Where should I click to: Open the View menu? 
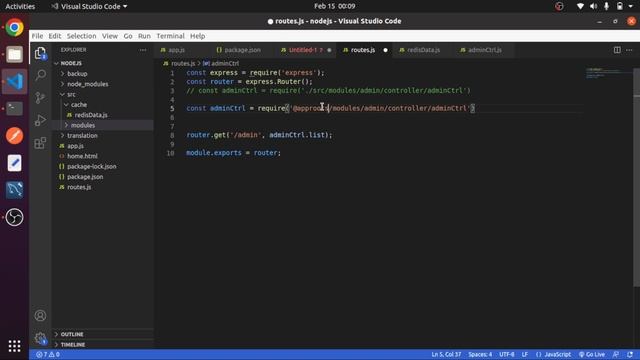click(x=110, y=36)
